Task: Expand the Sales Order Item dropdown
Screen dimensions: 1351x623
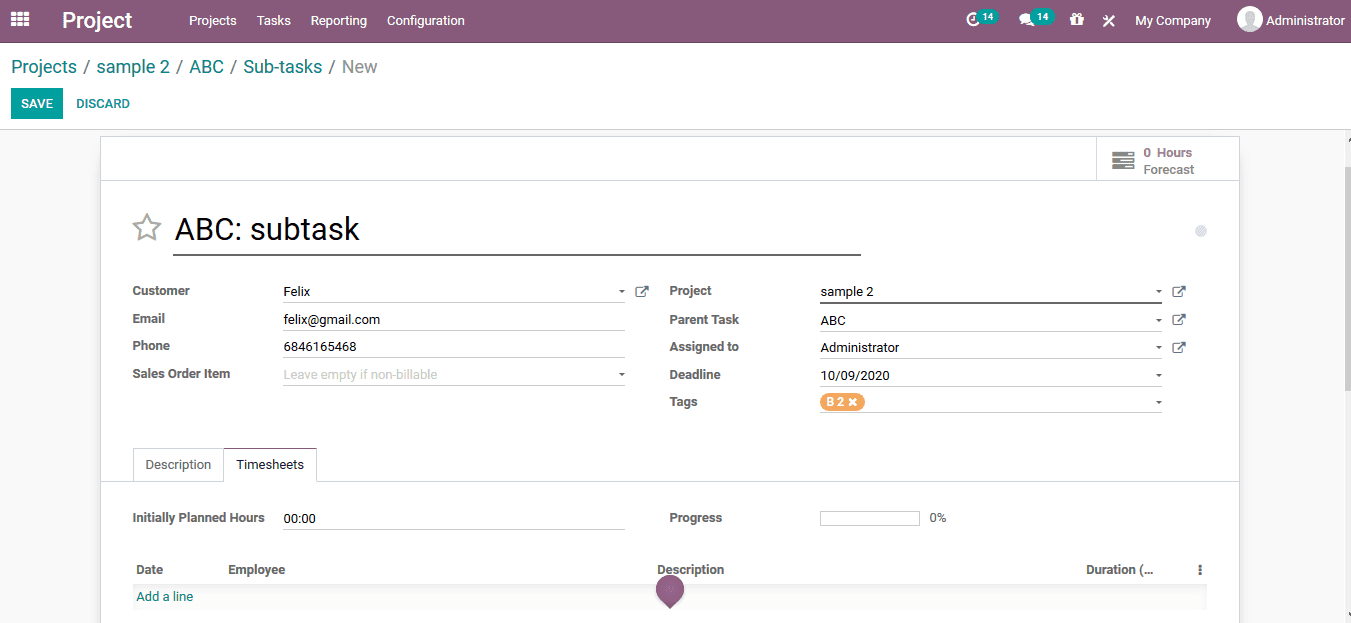Action: coord(621,373)
